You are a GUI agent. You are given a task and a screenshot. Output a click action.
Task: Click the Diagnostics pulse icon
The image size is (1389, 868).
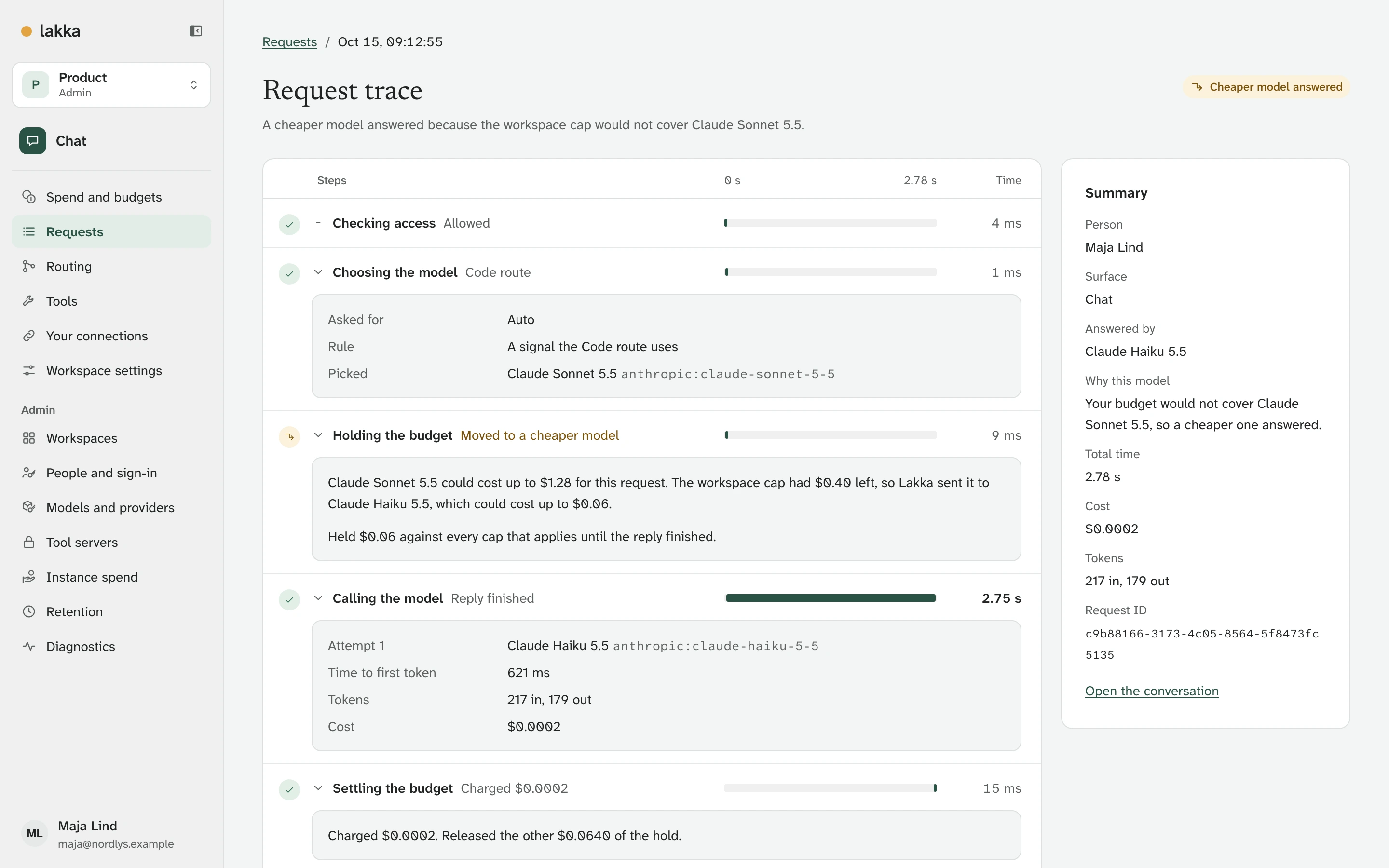point(29,646)
